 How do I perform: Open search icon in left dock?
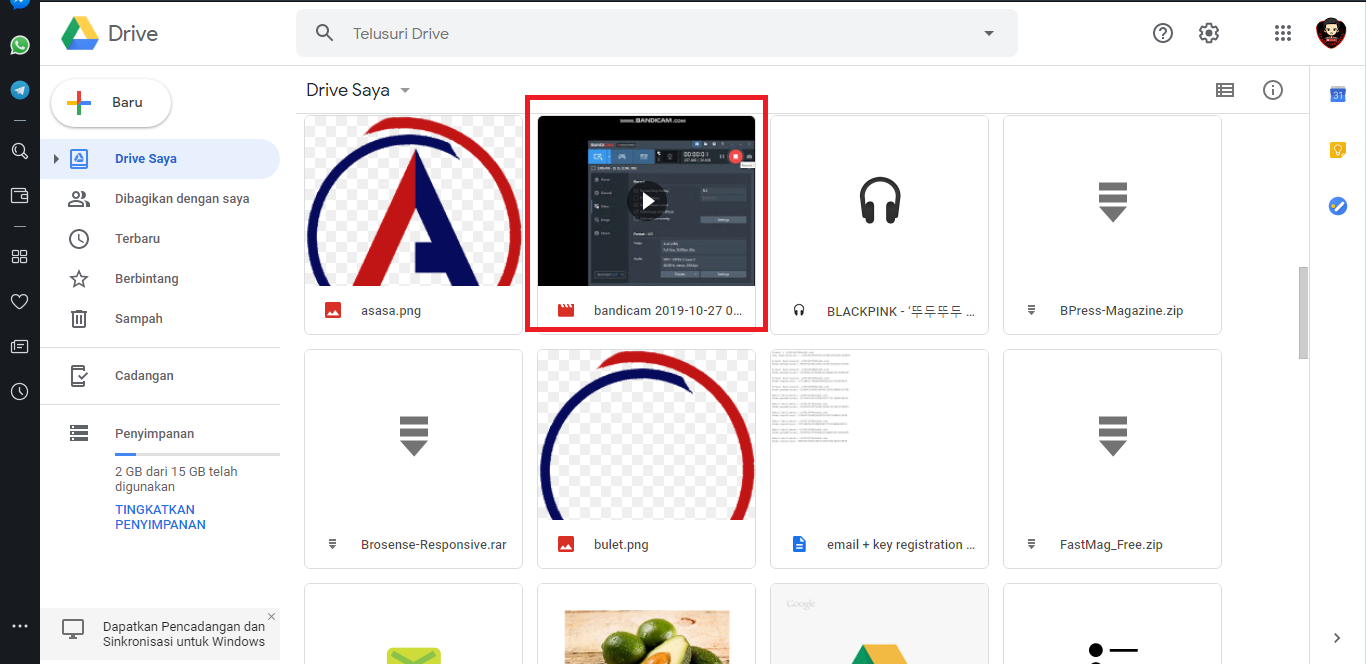(x=19, y=151)
